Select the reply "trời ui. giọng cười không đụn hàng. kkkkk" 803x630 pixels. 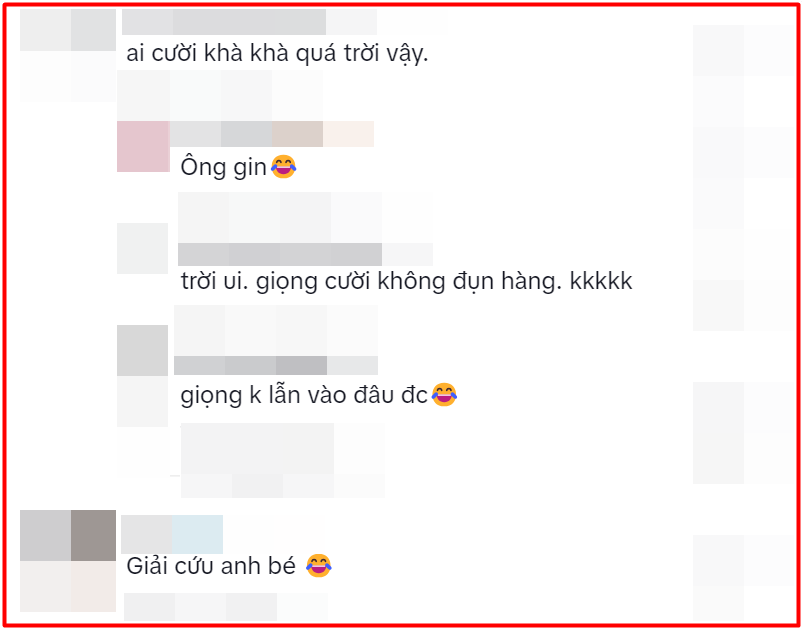(407, 282)
